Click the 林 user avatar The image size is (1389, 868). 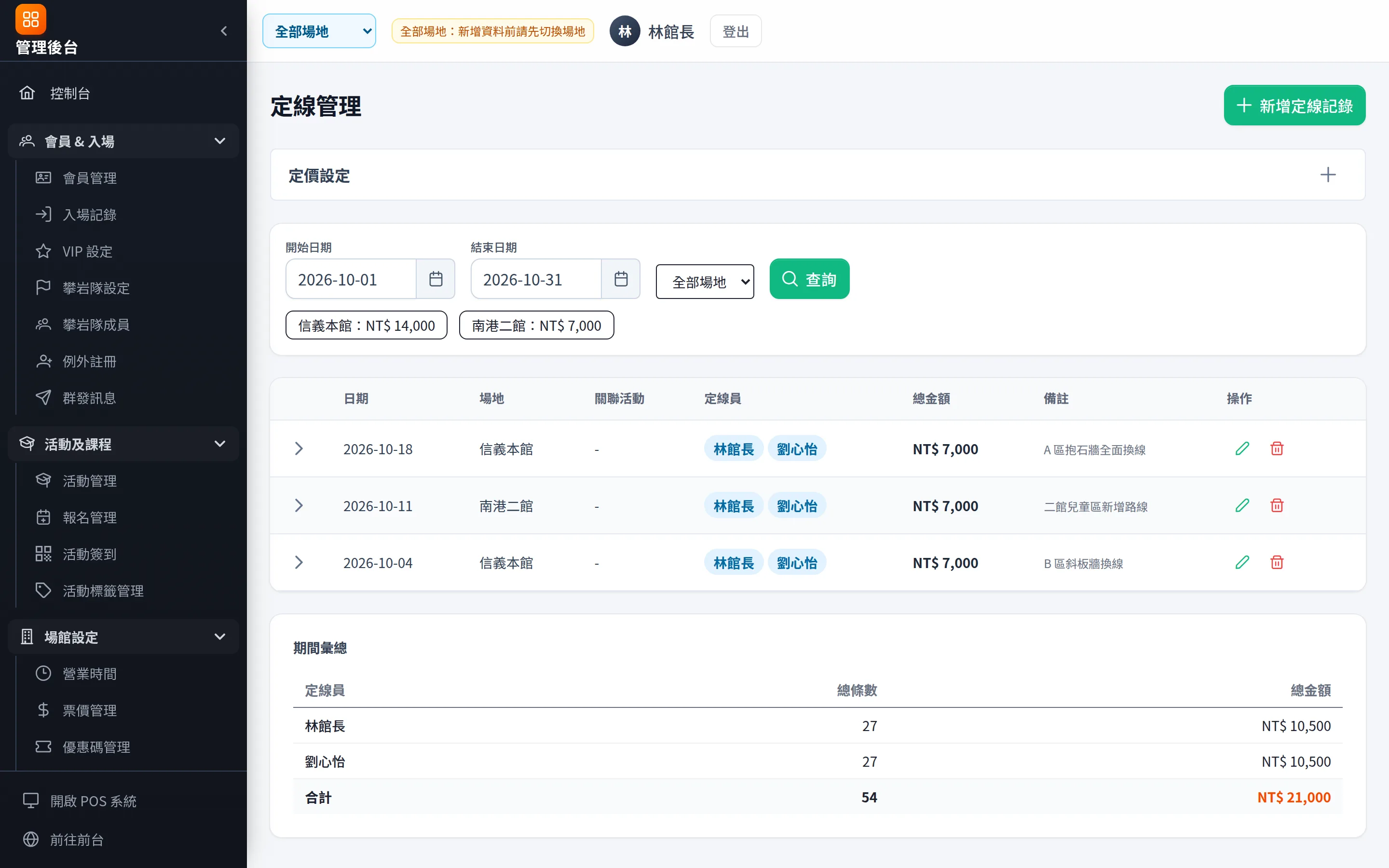[x=625, y=31]
